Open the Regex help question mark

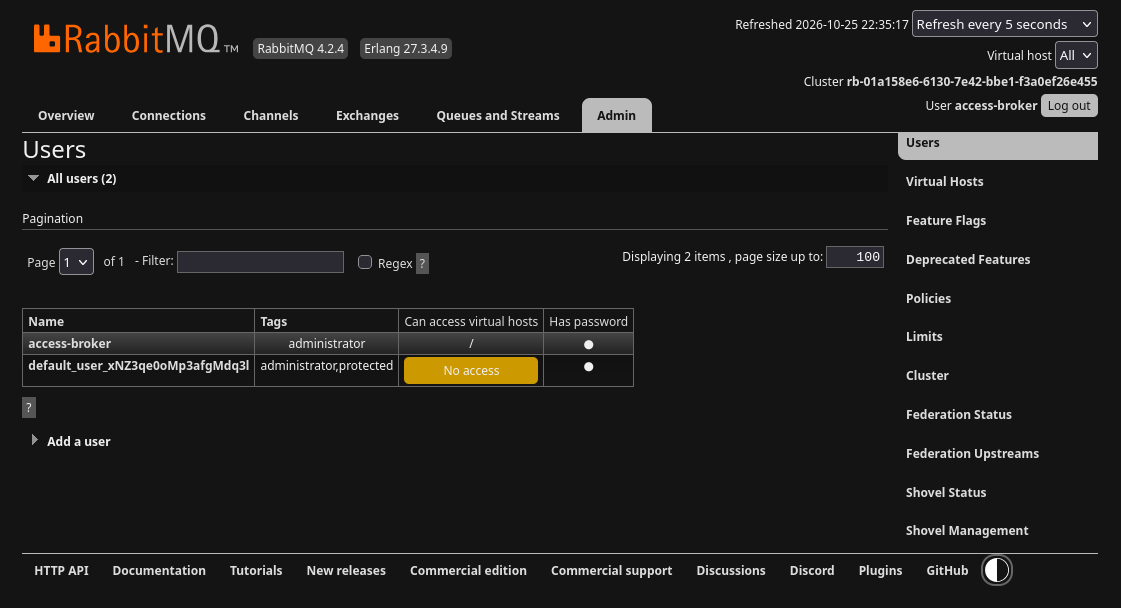423,263
